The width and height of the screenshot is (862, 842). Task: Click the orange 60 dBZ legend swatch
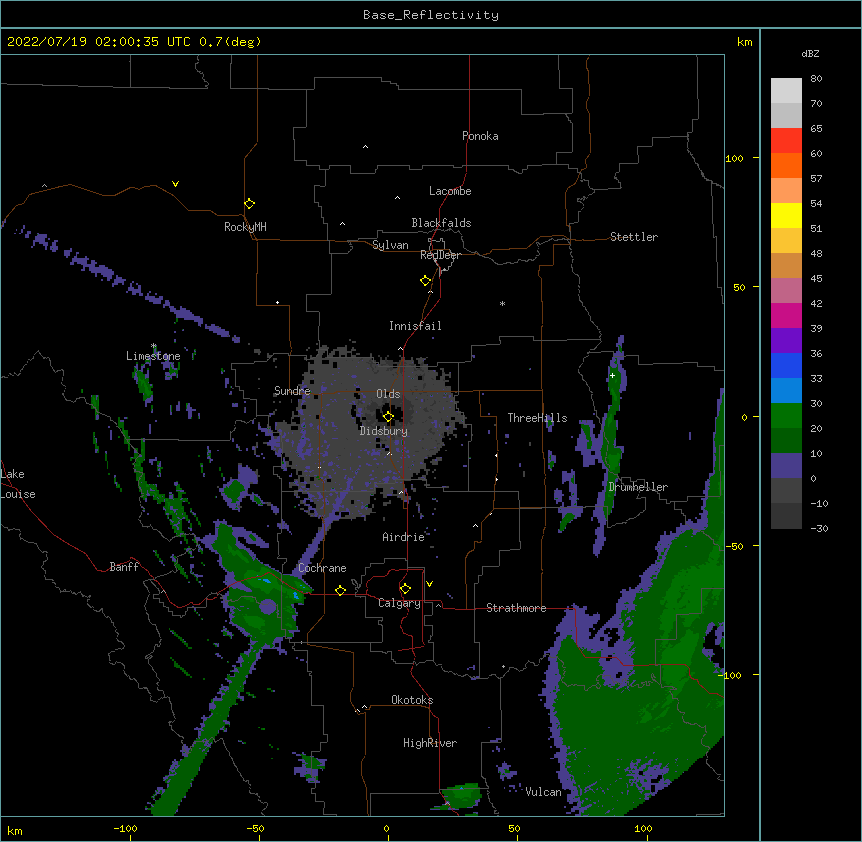[x=786, y=165]
